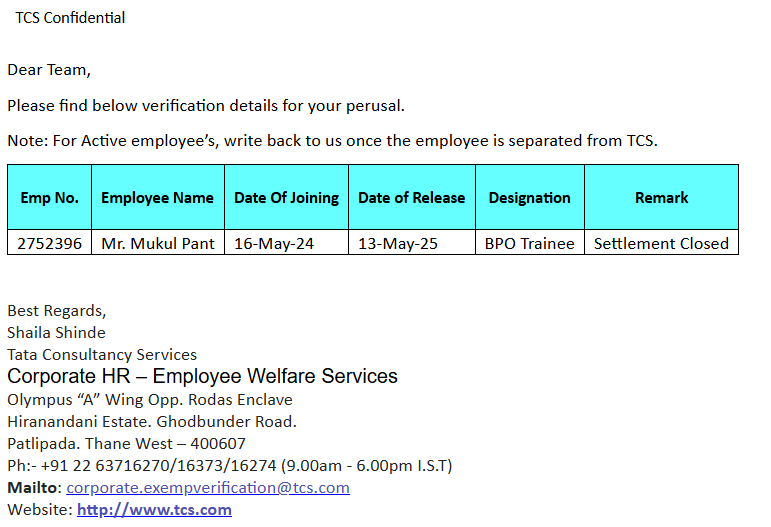Select the 'Designation' column header
Image resolution: width=771 pixels, height=527 pixels.
(x=530, y=198)
